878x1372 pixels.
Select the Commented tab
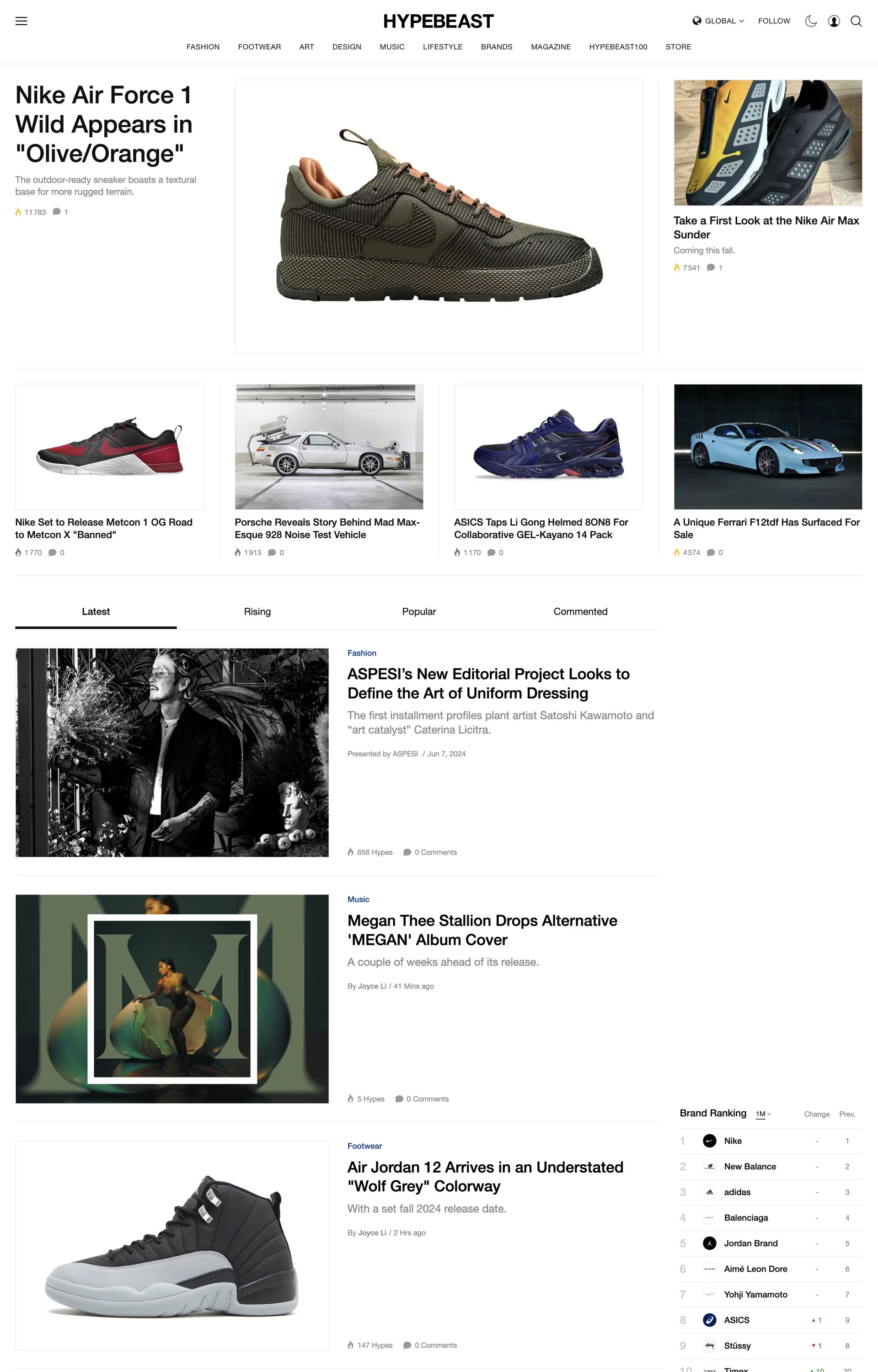point(580,611)
